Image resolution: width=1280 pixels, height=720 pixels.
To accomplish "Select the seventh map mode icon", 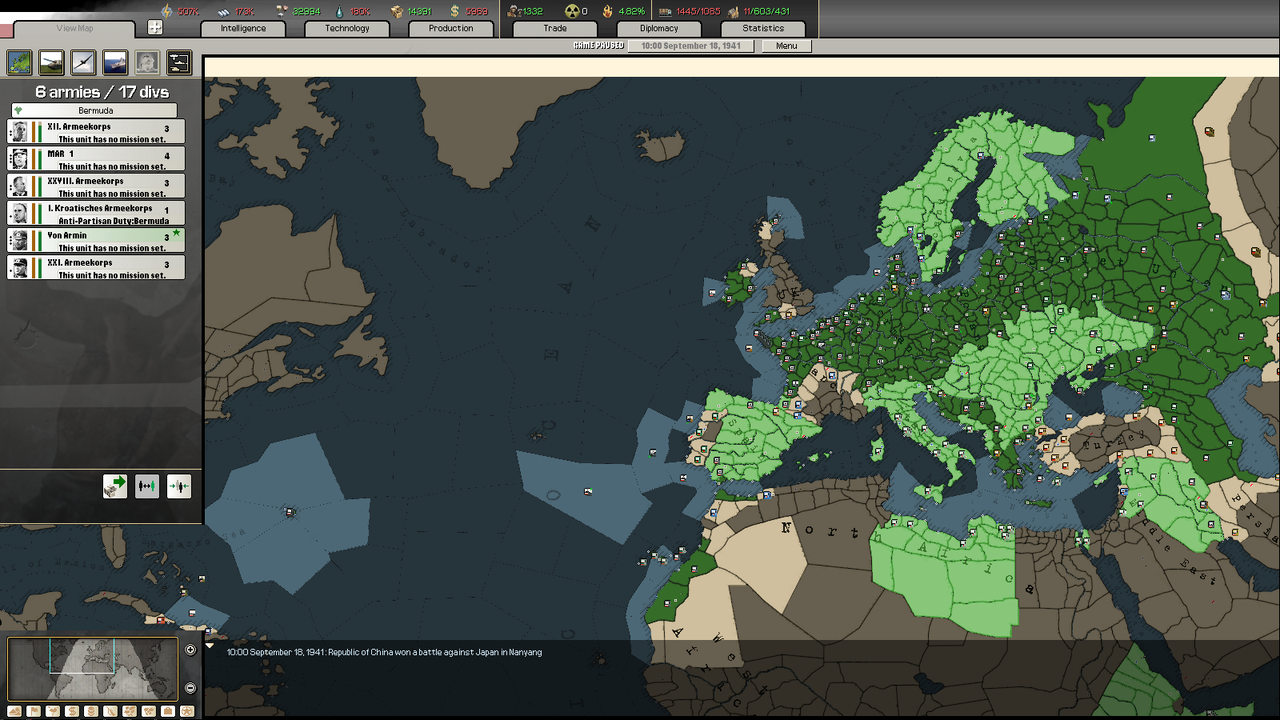I will [x=129, y=711].
